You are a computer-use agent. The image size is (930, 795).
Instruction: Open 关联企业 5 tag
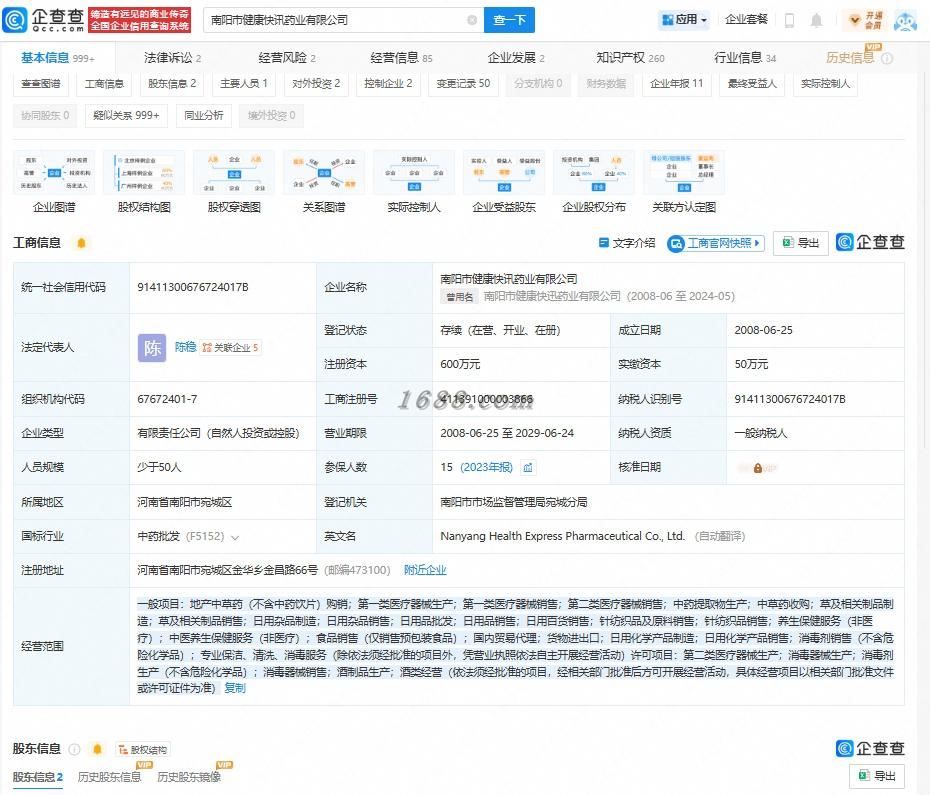pos(230,348)
